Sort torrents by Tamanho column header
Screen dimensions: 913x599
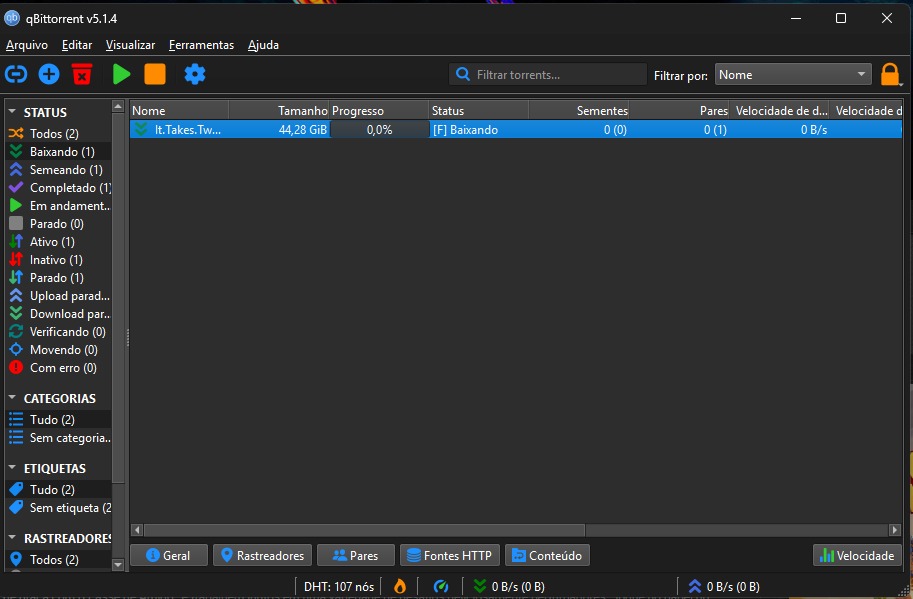coord(278,111)
